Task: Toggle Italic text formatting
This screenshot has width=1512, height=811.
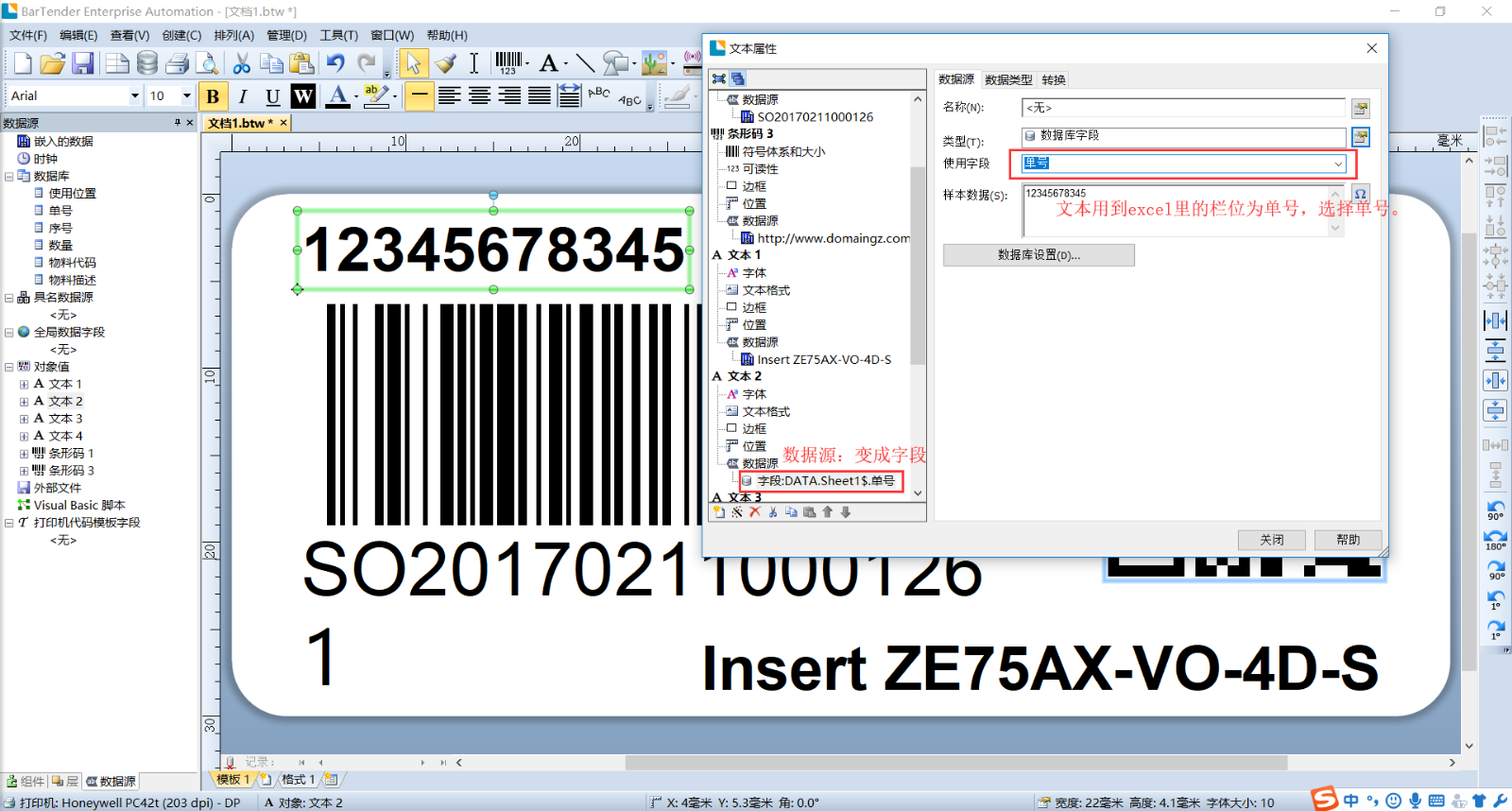Action: point(243,95)
